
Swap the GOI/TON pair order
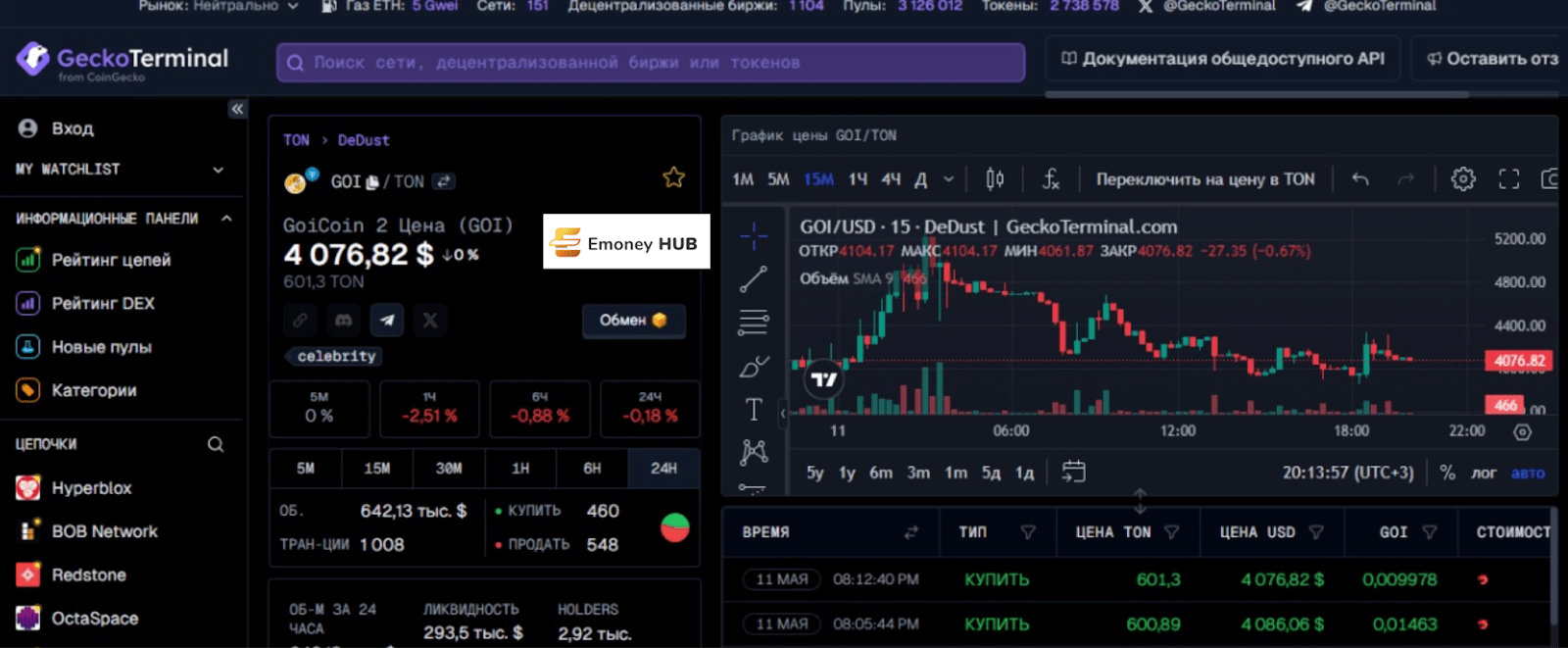(444, 181)
